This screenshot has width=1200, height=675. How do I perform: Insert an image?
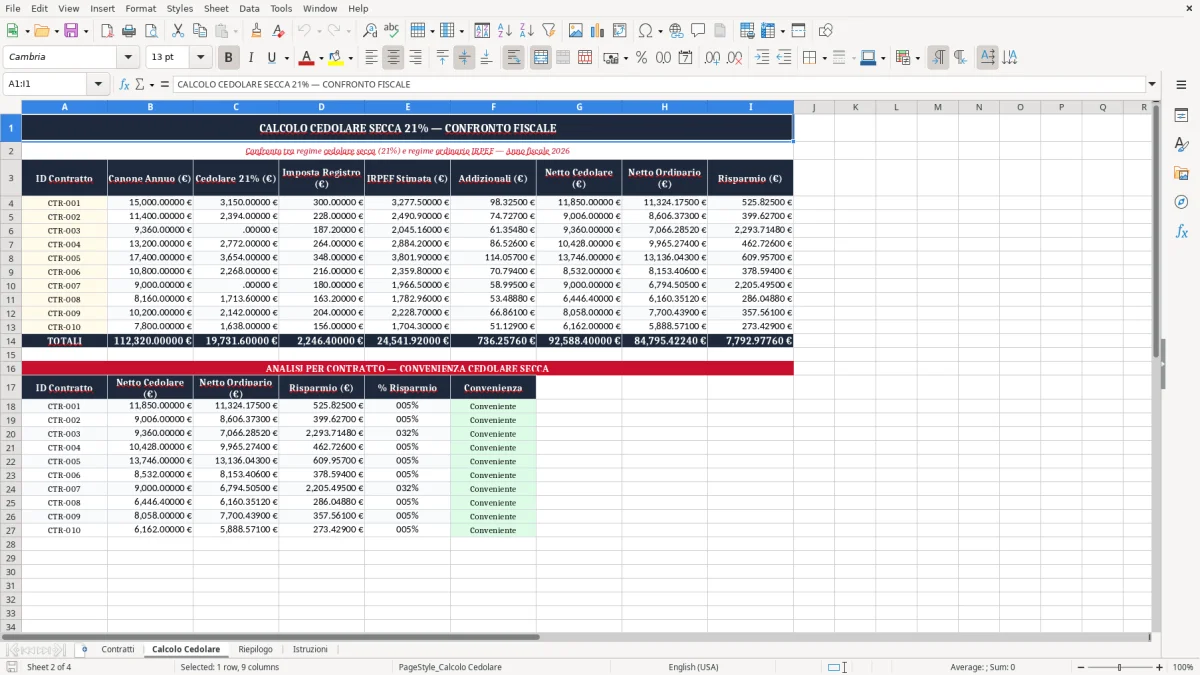point(576,31)
